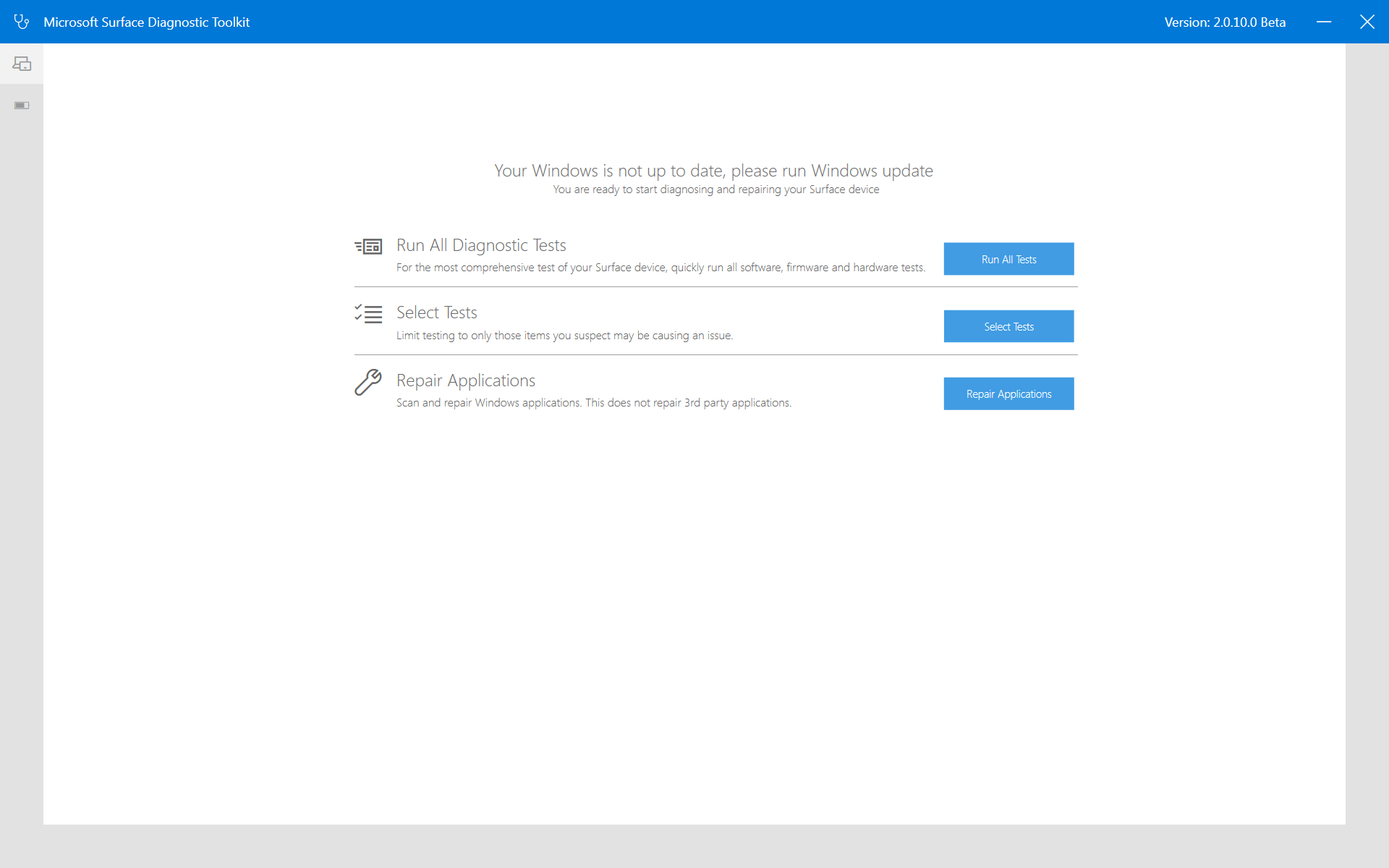Toggle the battery indicator sidebar item
The width and height of the screenshot is (1389, 868).
point(21,105)
